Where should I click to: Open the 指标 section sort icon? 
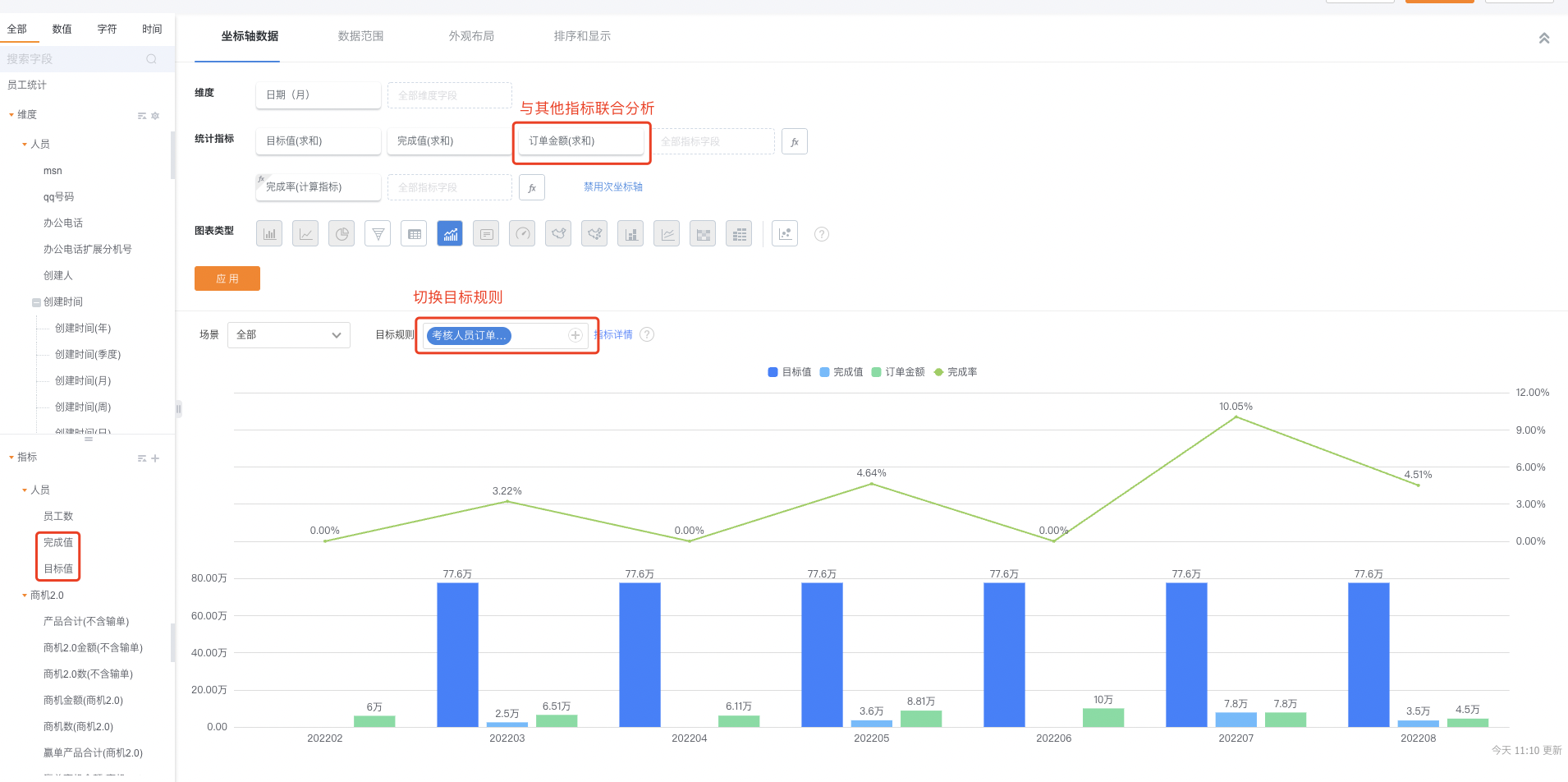point(142,458)
